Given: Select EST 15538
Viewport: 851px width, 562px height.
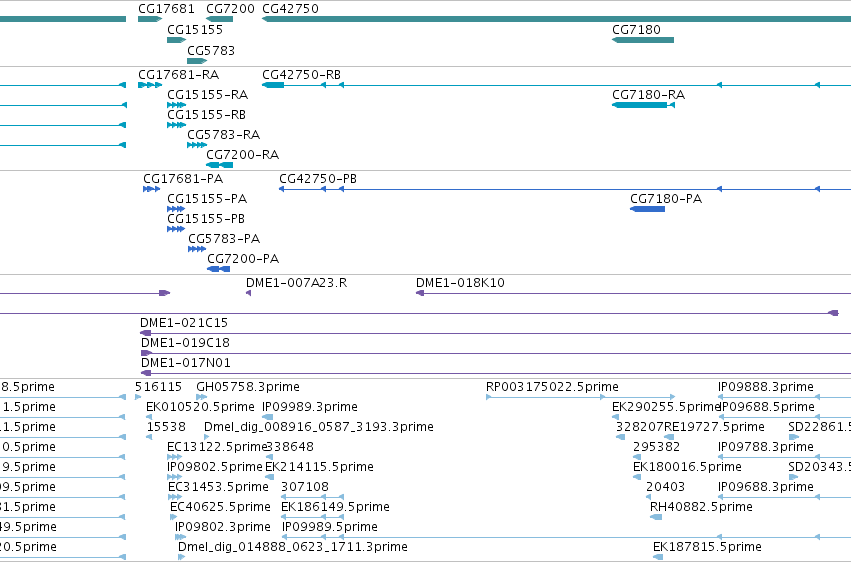Looking at the screenshot, I should [x=149, y=437].
